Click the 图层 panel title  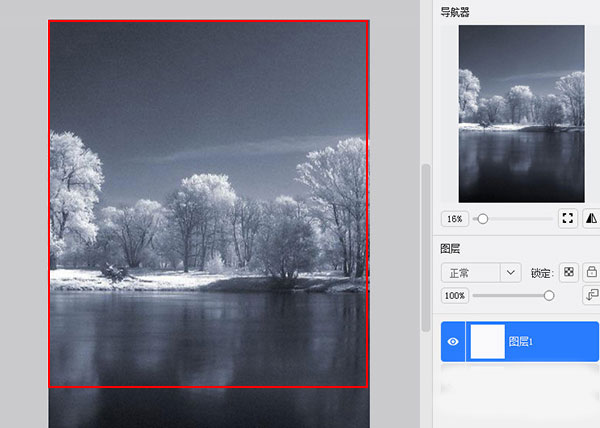(x=450, y=249)
